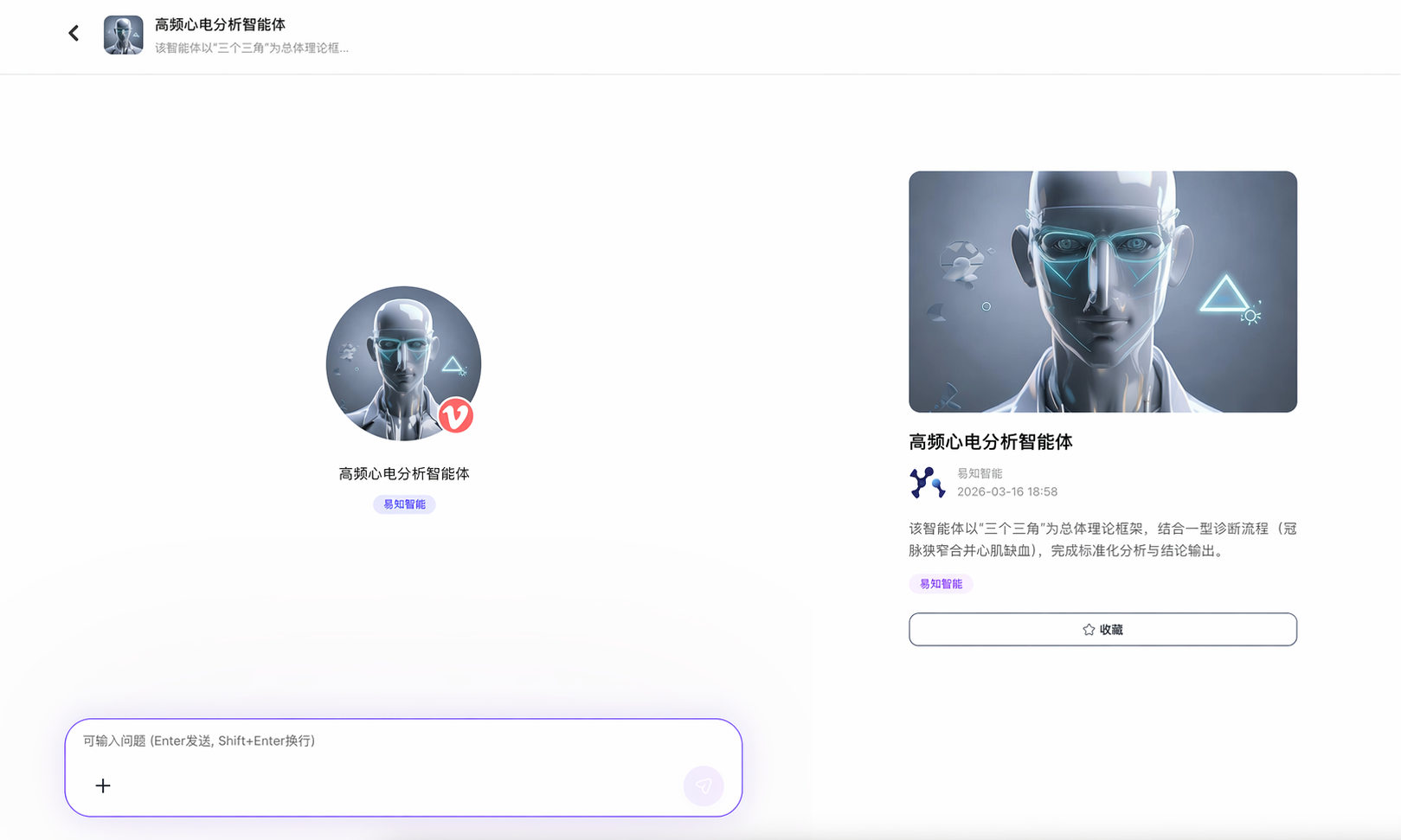Click the publisher name 易知智能

979,473
